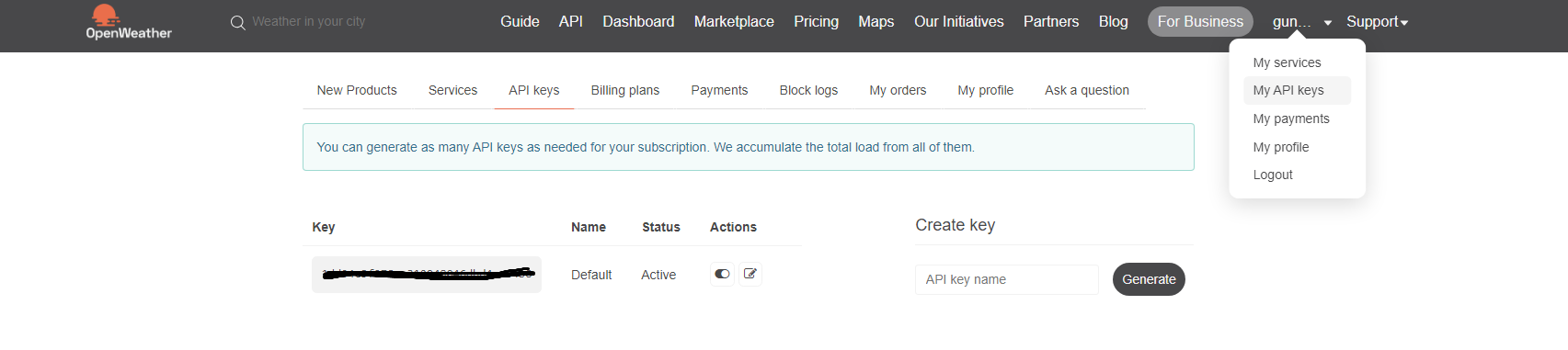
Task: Open the Billing plans tab
Action: point(625,90)
